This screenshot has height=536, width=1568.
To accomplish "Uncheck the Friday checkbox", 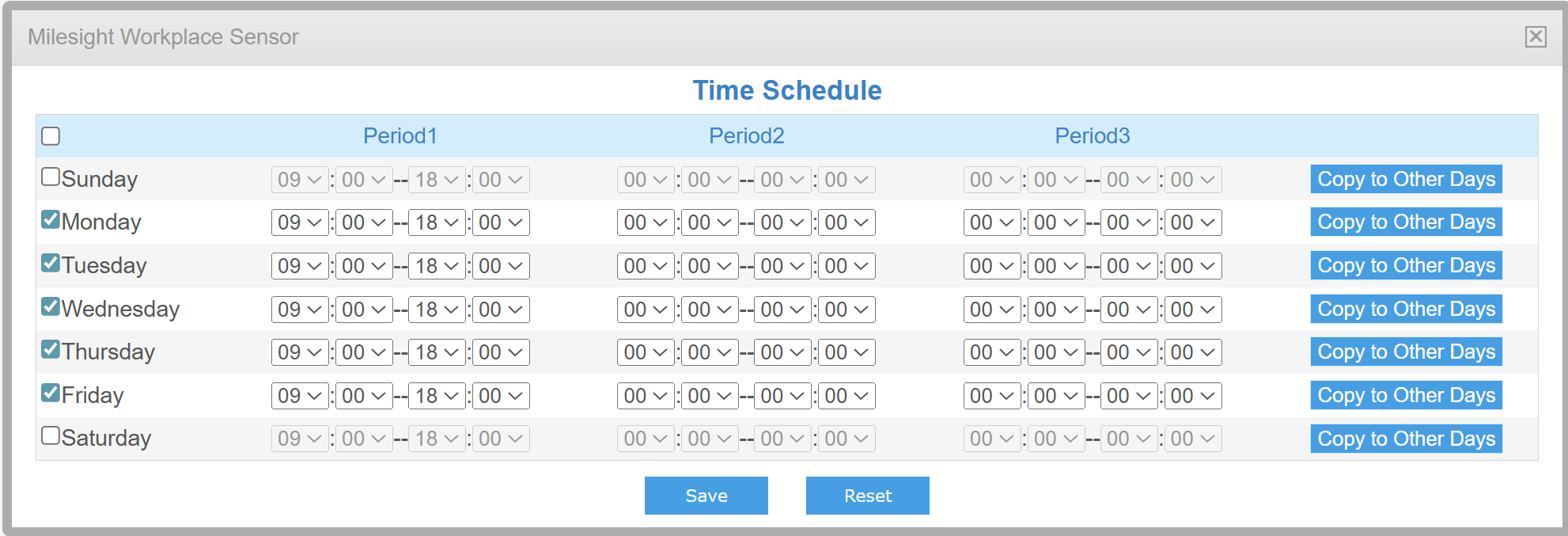I will pos(51,393).
